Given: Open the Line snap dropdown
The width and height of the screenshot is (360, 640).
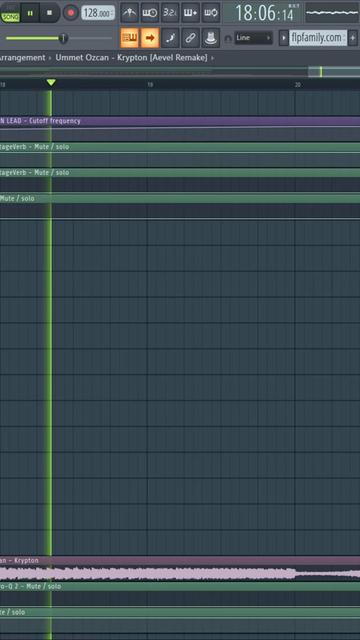Looking at the screenshot, I should coord(253,38).
